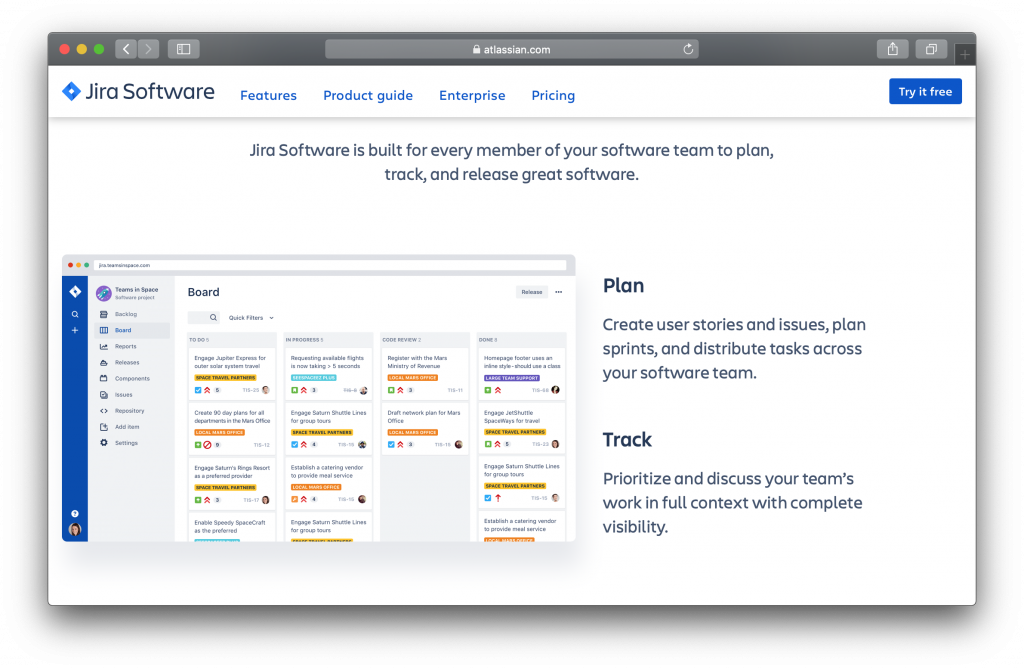Open the Enterprise menu item
The width and height of the screenshot is (1024, 669).
(x=472, y=95)
